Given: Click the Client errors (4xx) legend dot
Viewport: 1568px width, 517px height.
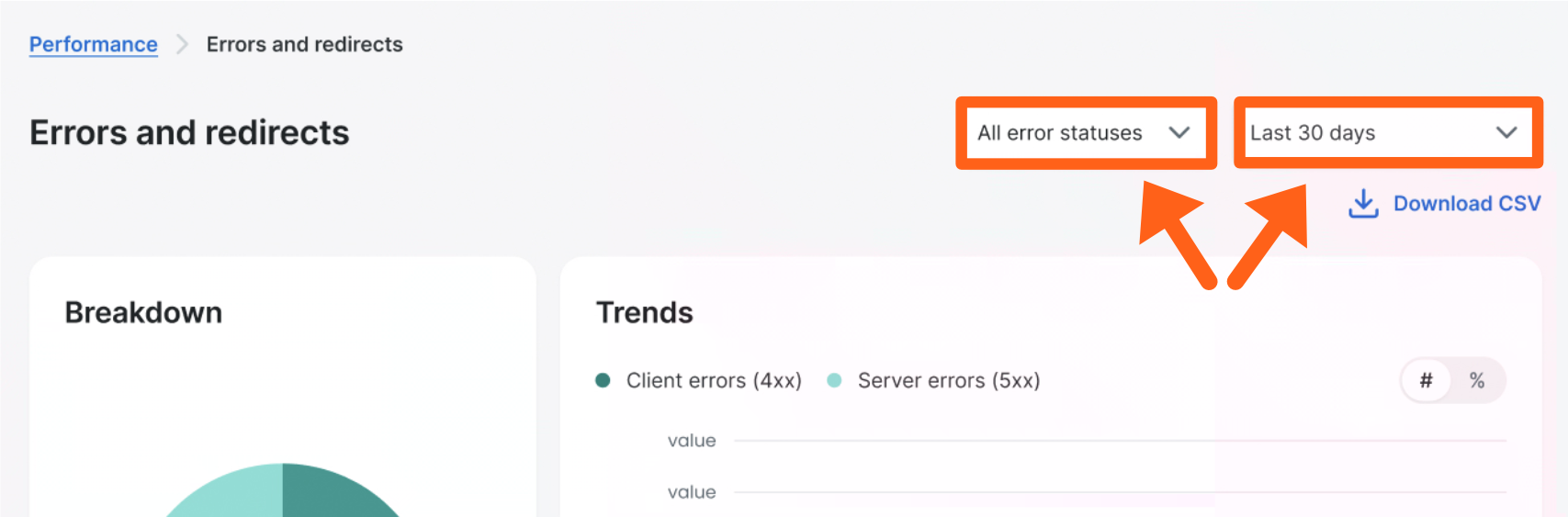Looking at the screenshot, I should tap(603, 380).
